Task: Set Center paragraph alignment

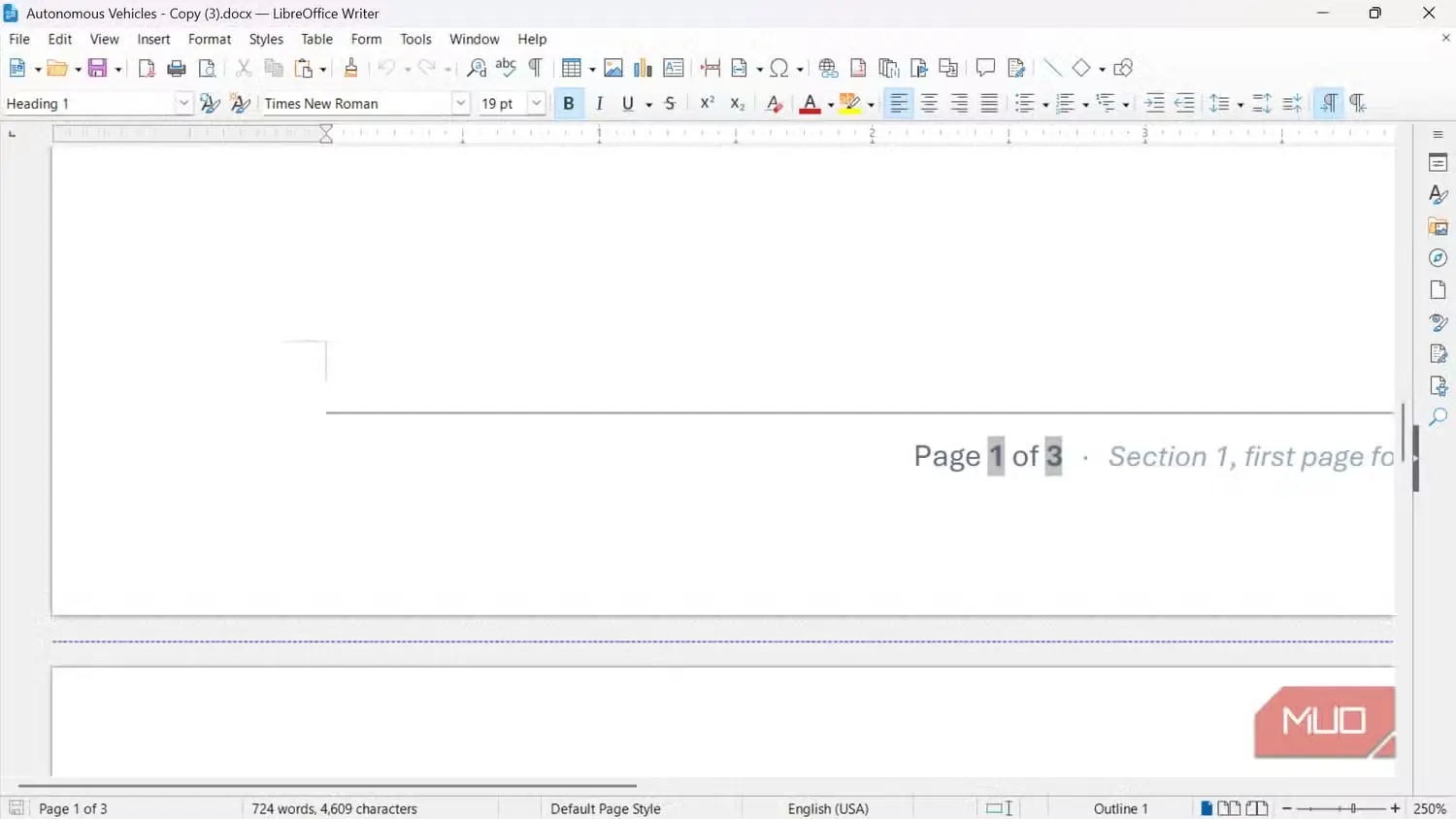Action: click(x=929, y=104)
